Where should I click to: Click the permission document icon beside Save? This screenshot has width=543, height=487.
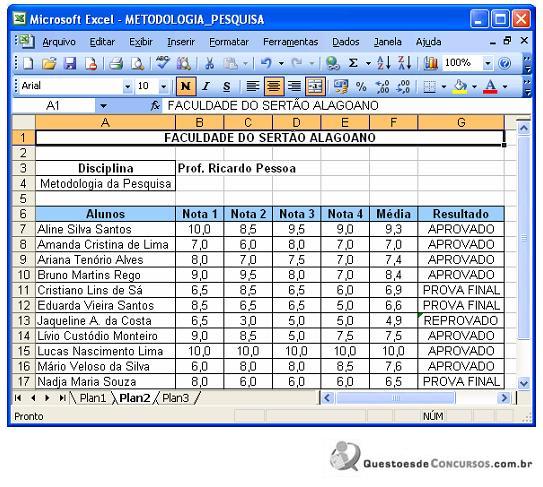91,63
